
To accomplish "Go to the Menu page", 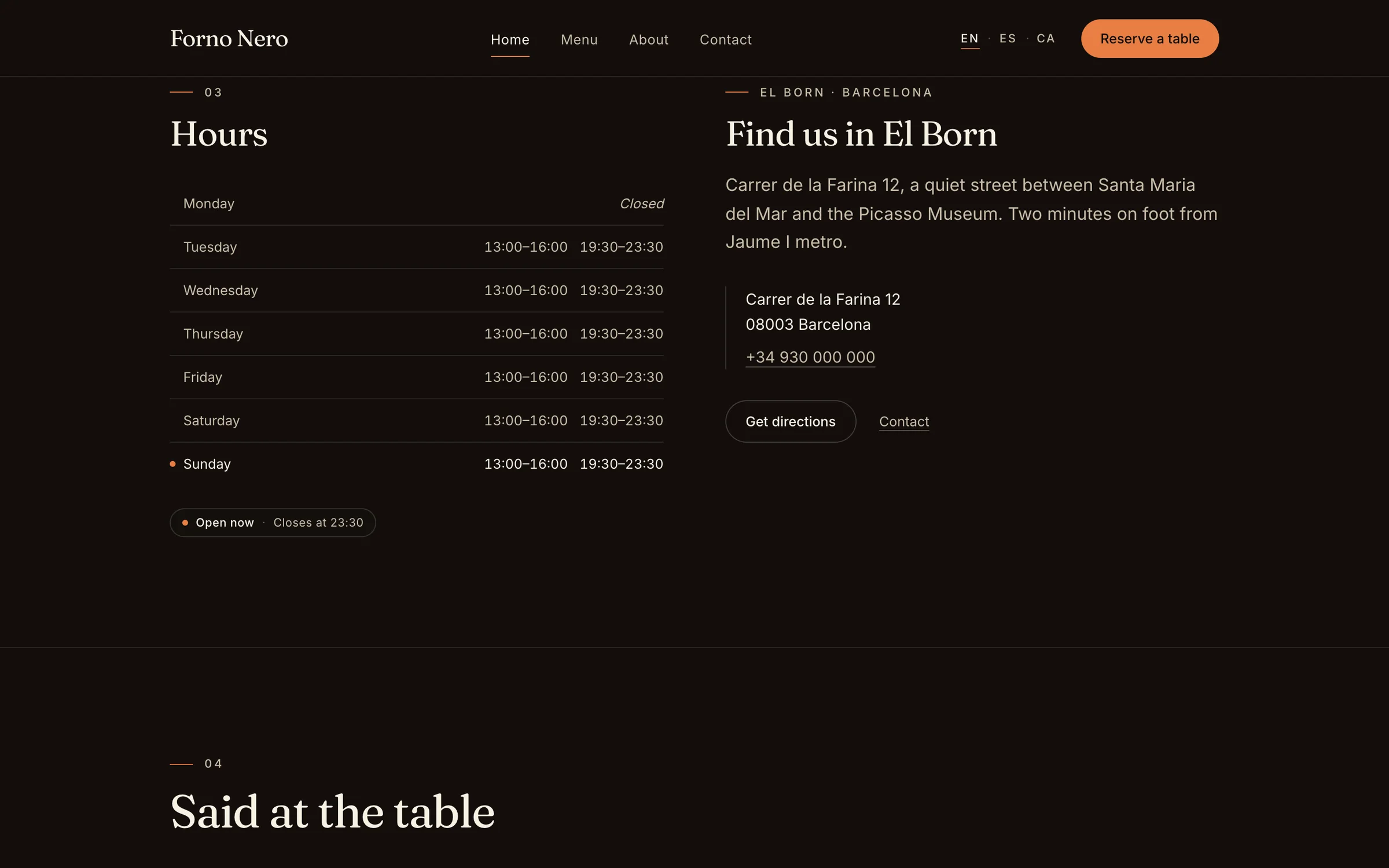I will pos(579,39).
